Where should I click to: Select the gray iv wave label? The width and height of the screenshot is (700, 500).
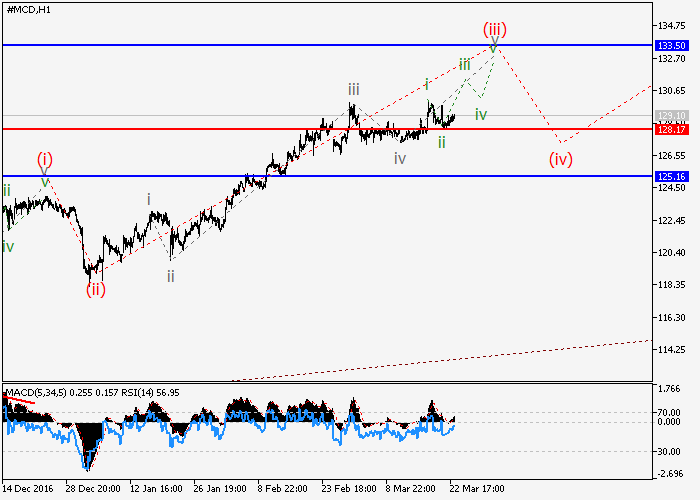(x=400, y=158)
